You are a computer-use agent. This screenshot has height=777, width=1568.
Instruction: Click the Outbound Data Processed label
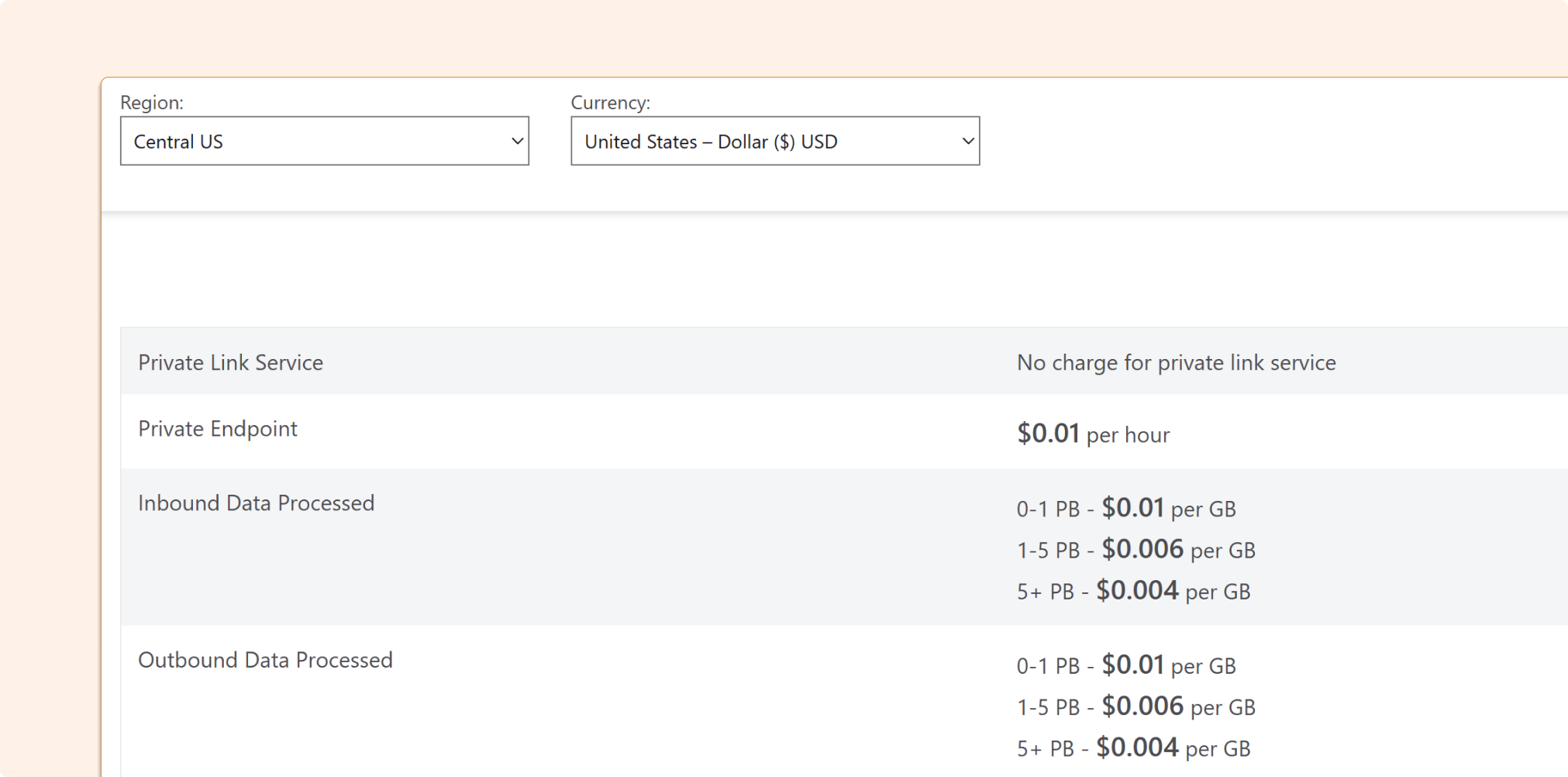tap(265, 660)
